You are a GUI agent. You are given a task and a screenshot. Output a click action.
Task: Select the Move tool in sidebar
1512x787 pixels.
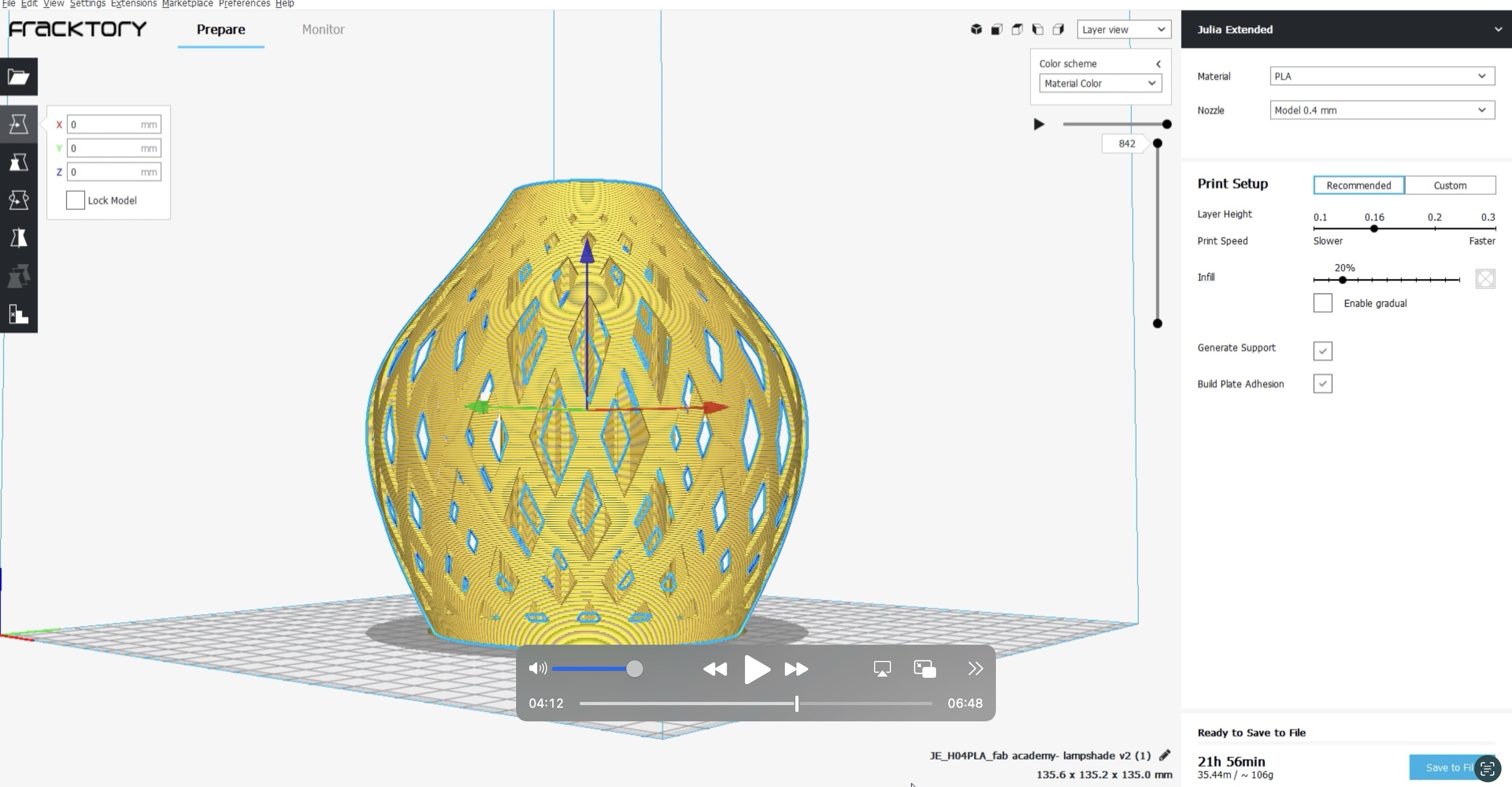[19, 124]
